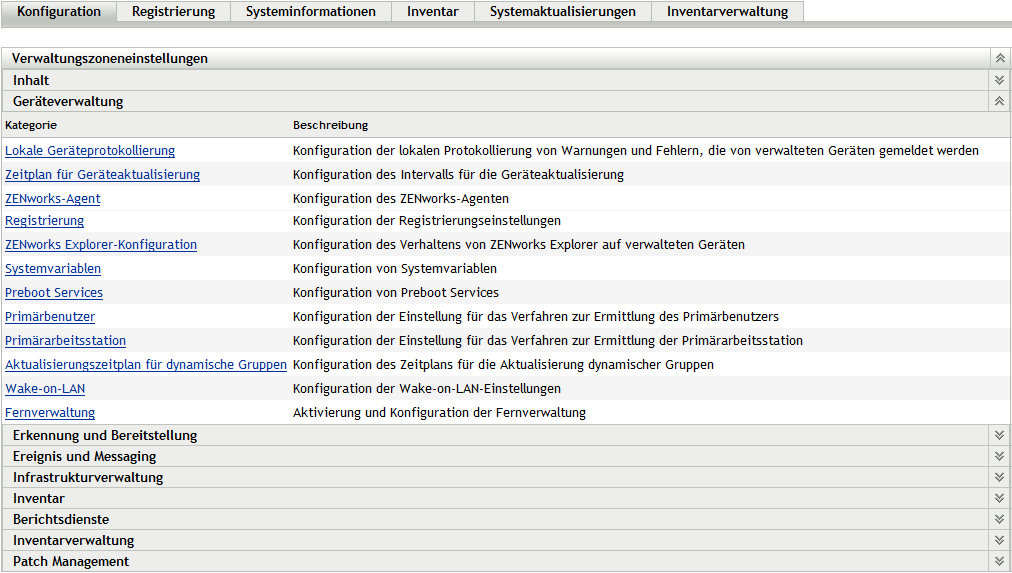Go to the Systemaktualisierungen tab
Screen dimensions: 1012x573
click(562, 12)
